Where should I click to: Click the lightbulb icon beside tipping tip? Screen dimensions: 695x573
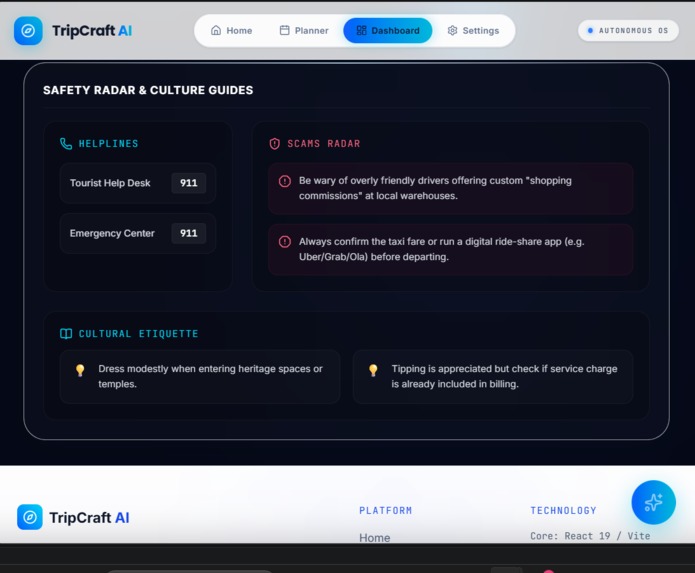tap(373, 370)
